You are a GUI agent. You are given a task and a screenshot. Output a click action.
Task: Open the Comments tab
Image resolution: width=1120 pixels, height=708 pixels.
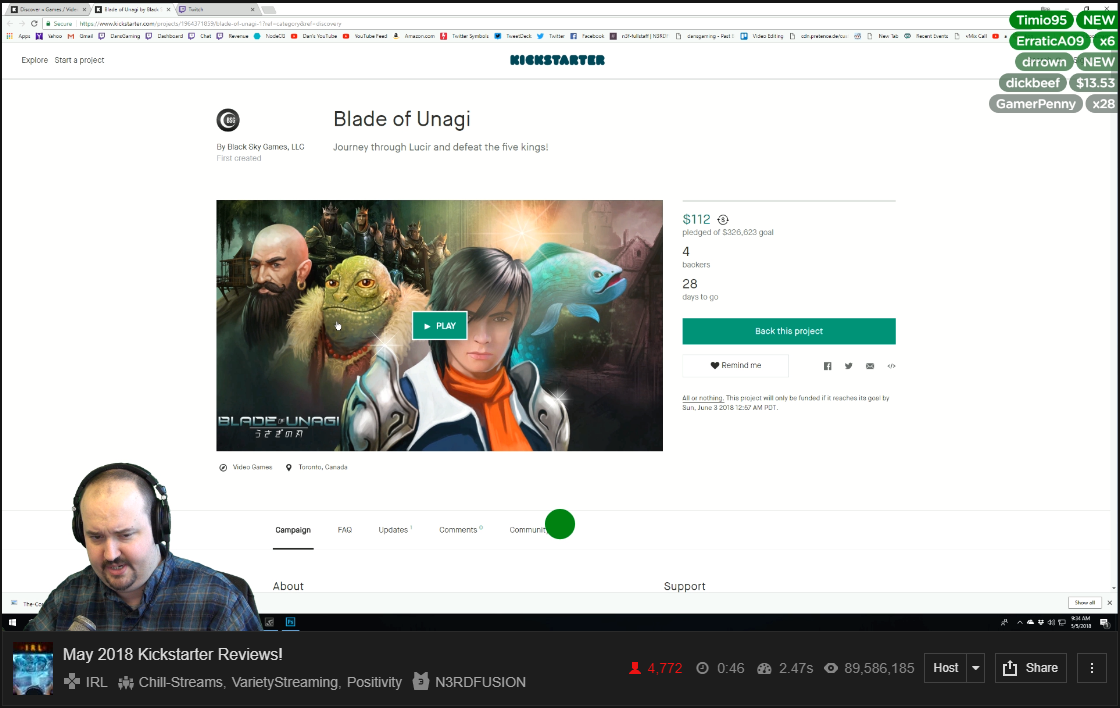tap(458, 530)
